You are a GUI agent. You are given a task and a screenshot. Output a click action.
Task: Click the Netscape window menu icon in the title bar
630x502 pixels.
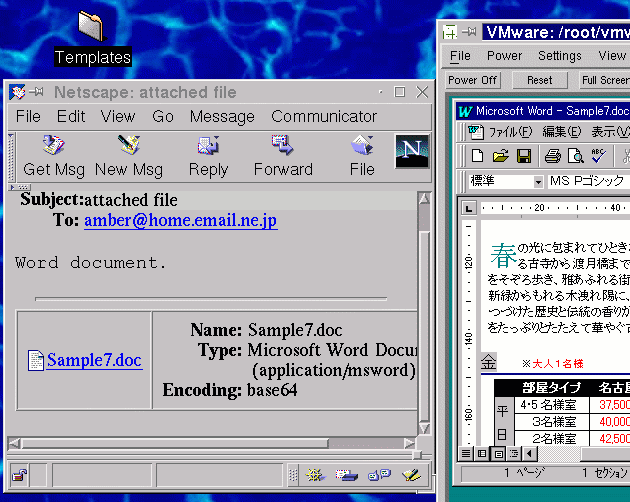click(17, 92)
